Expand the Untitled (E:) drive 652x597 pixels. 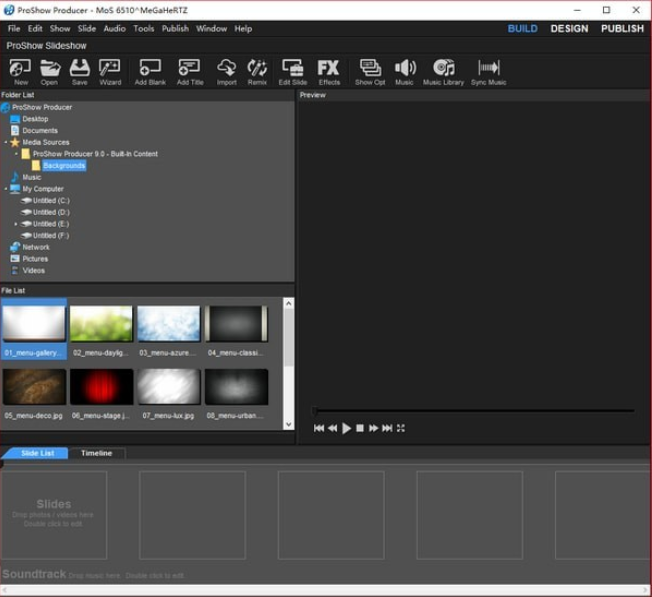16,224
